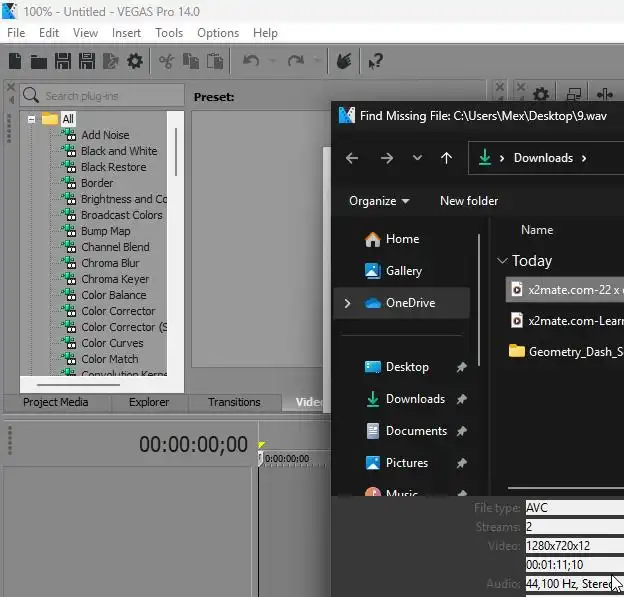Save the project with the Save icon

[x=63, y=61]
